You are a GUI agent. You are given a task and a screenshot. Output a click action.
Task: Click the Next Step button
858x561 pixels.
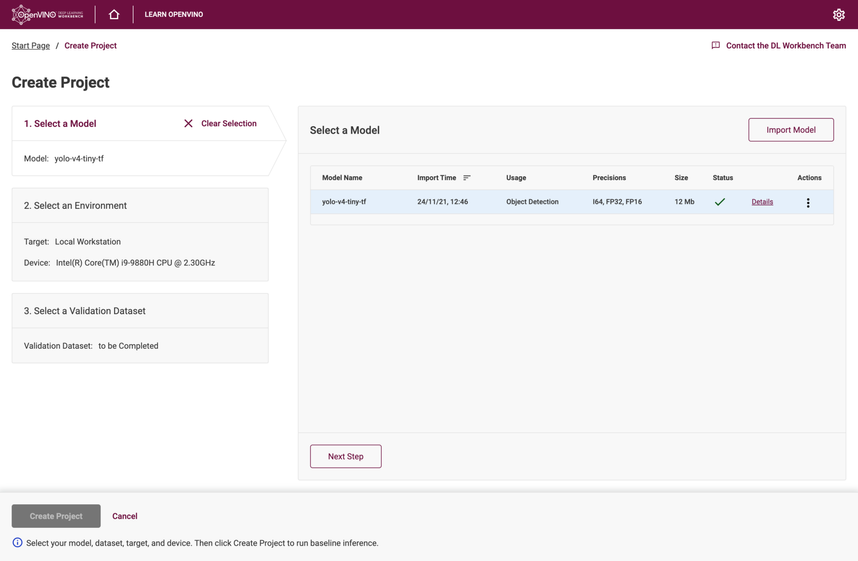346,456
